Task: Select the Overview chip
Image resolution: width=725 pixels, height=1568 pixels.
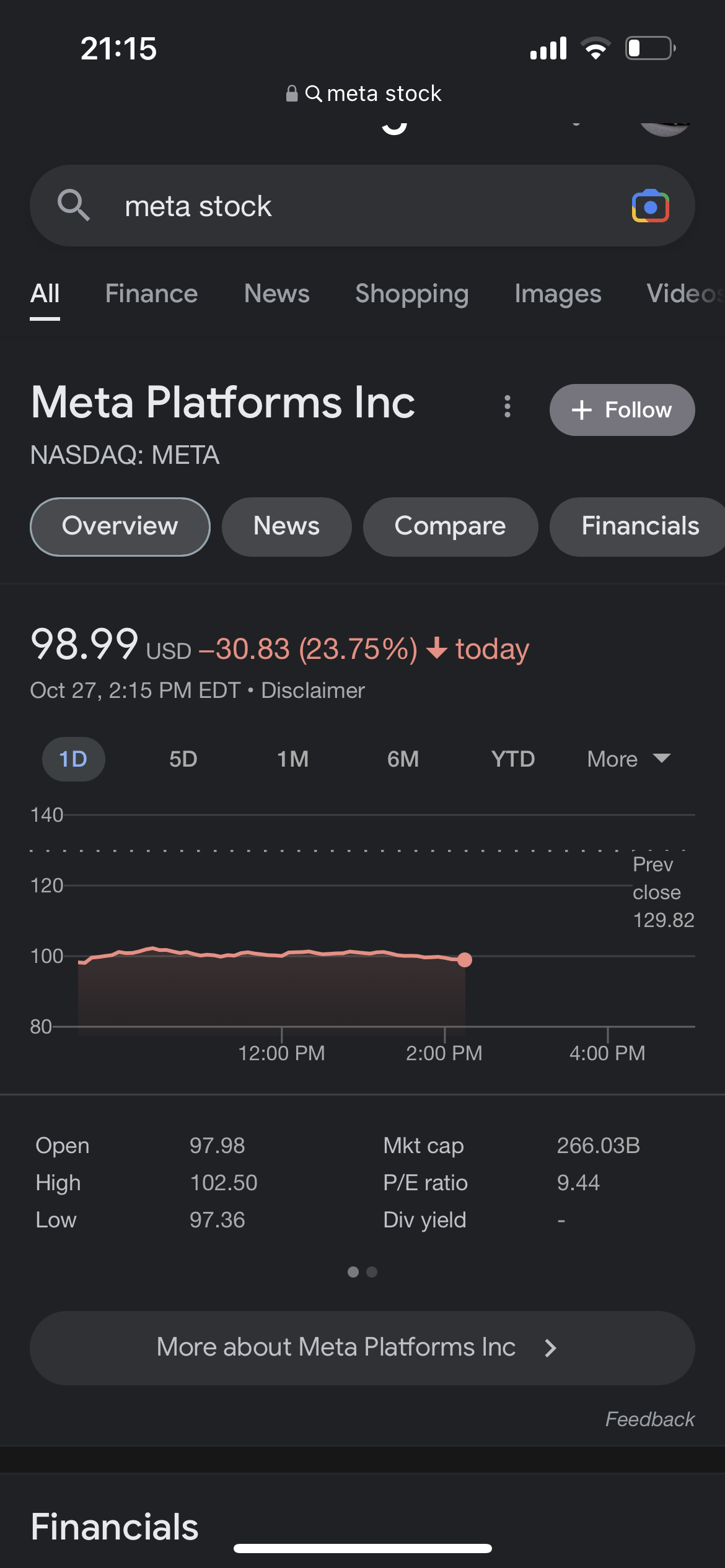Action: [120, 526]
